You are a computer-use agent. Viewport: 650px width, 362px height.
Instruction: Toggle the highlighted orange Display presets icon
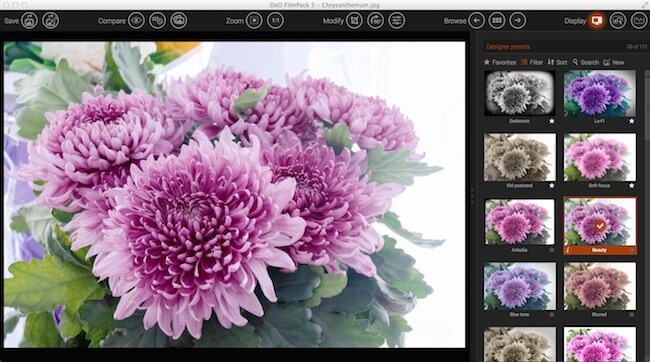pos(597,20)
